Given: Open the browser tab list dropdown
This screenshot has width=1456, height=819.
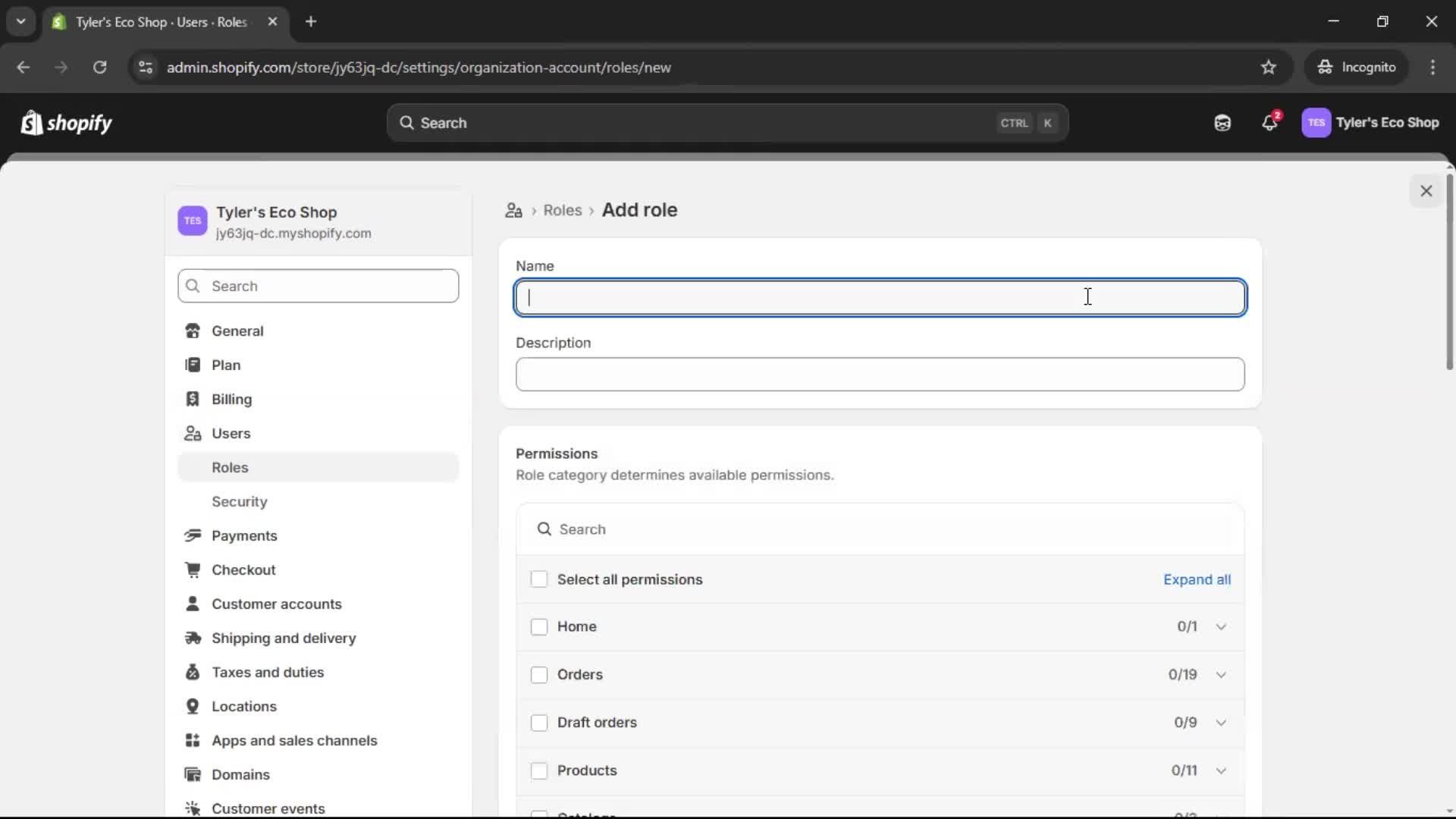Looking at the screenshot, I should point(20,21).
